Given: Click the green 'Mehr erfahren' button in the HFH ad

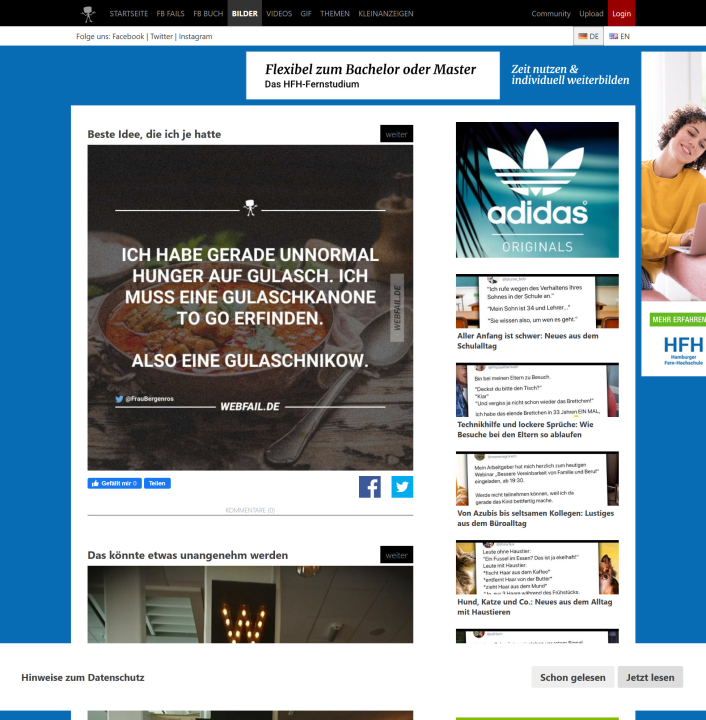Looking at the screenshot, I should 678,320.
